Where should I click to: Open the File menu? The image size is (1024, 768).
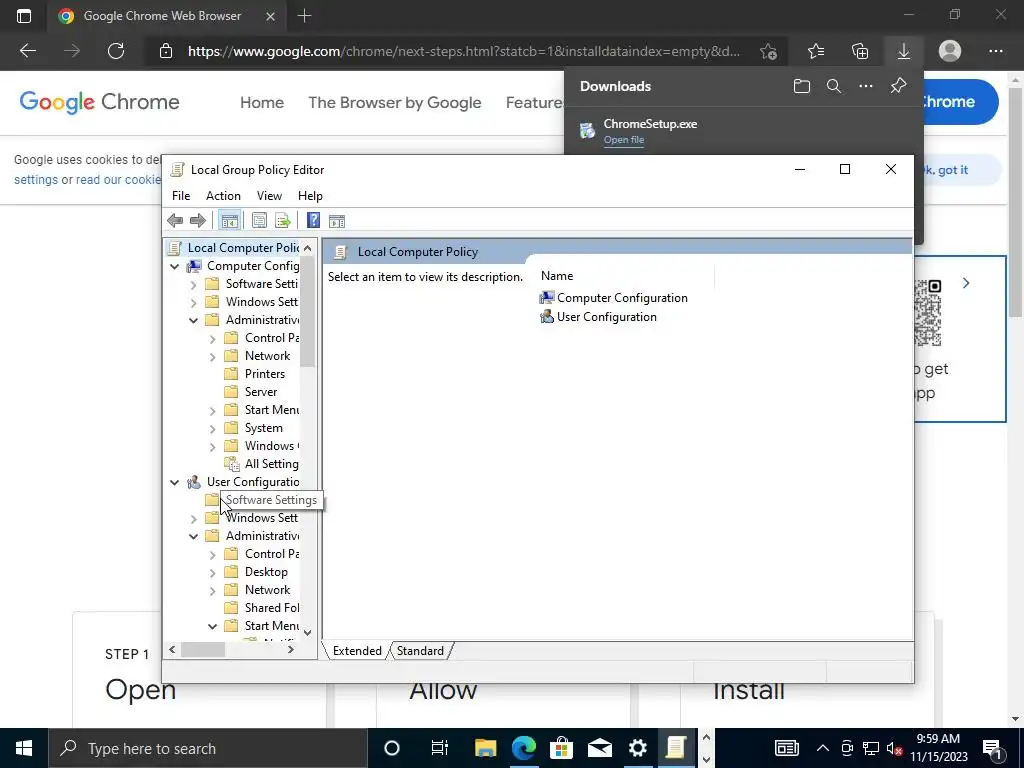click(181, 196)
